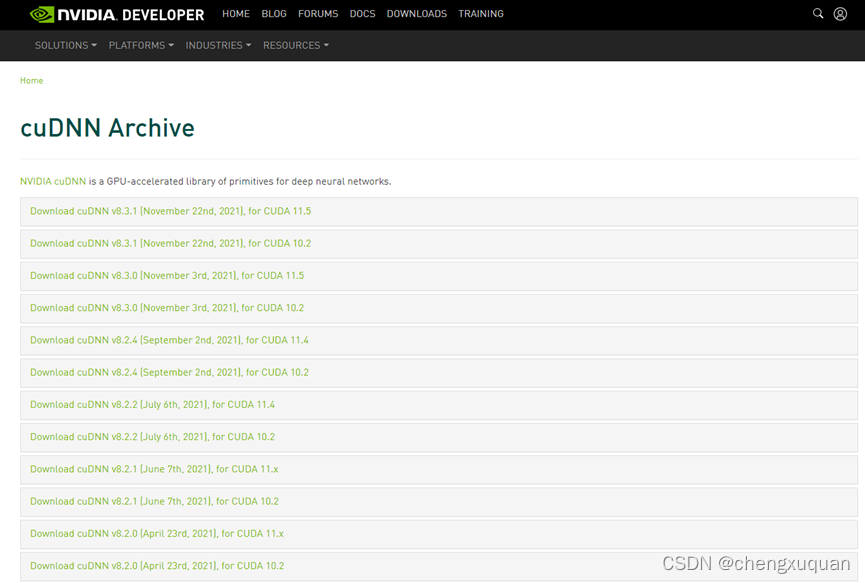Open the DOCS menu item

click(x=362, y=14)
